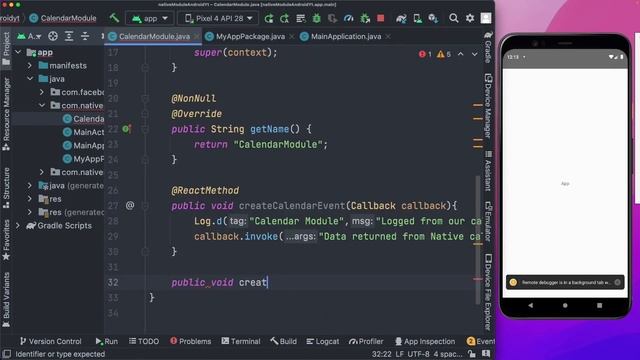Click Expand All in project panel
The width and height of the screenshot is (640, 360).
pyautogui.click(x=69, y=36)
